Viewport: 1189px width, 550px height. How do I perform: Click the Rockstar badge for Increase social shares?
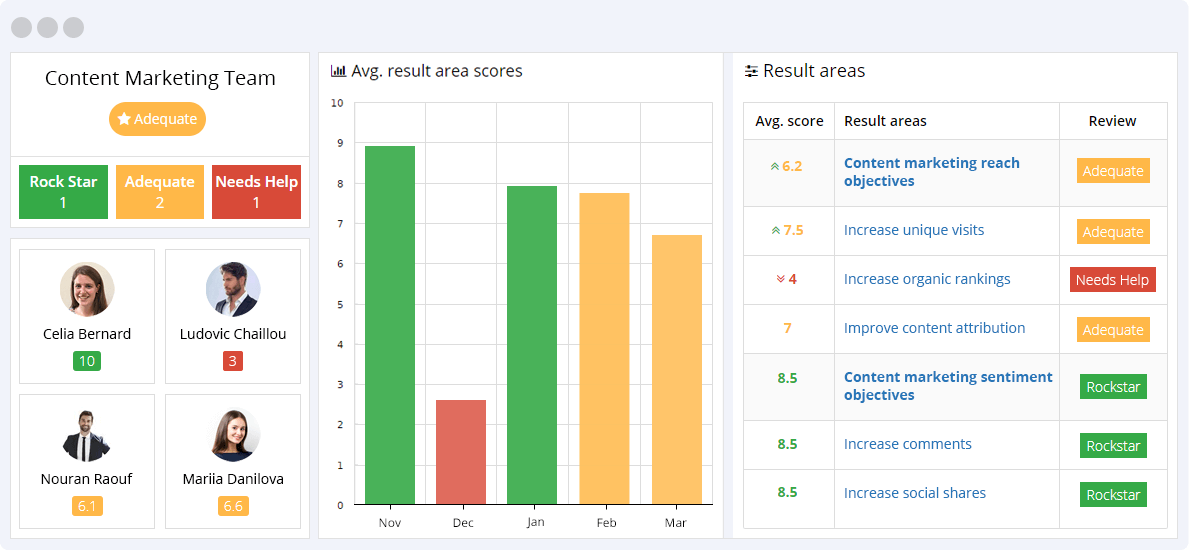click(1113, 495)
